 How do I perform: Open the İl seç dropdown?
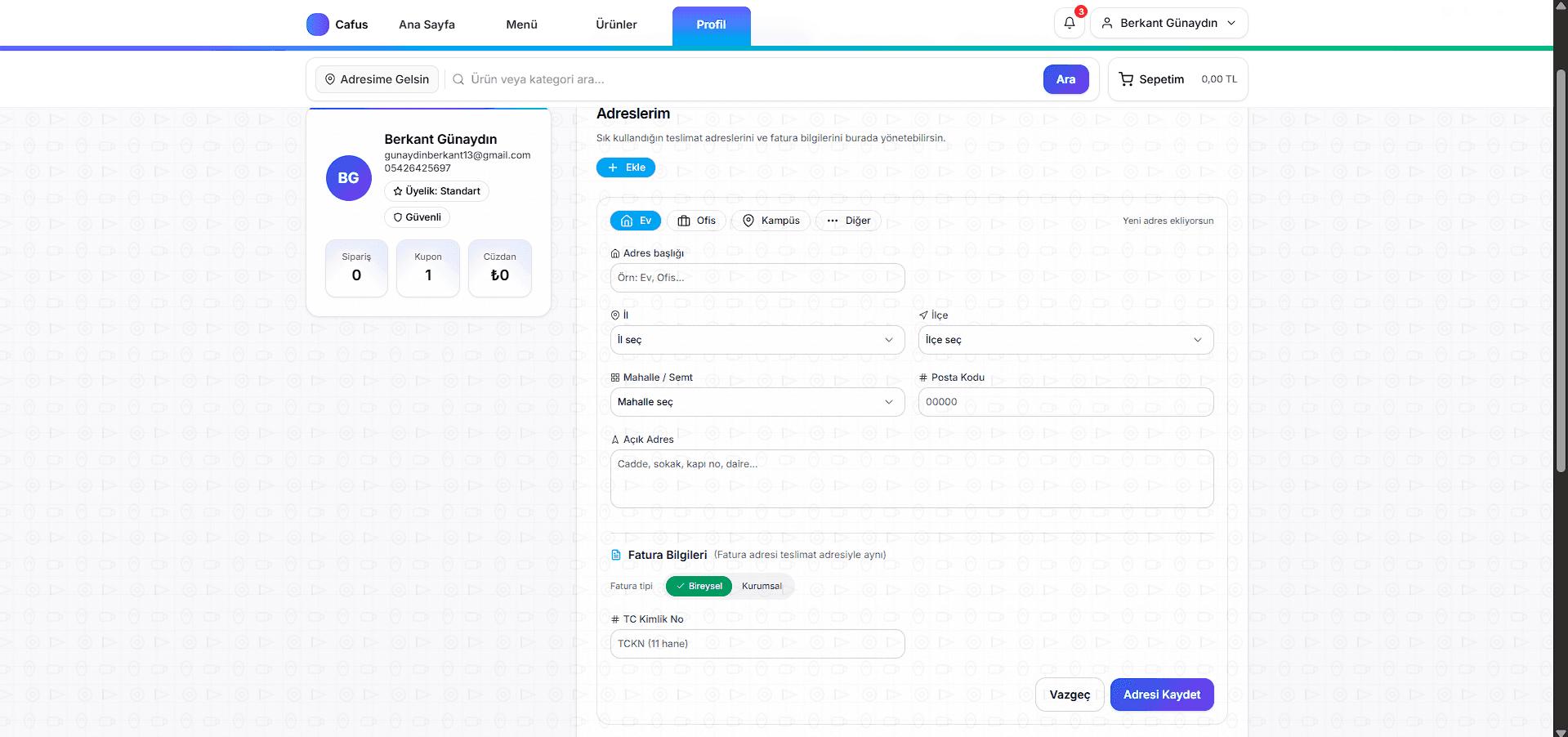coord(757,340)
